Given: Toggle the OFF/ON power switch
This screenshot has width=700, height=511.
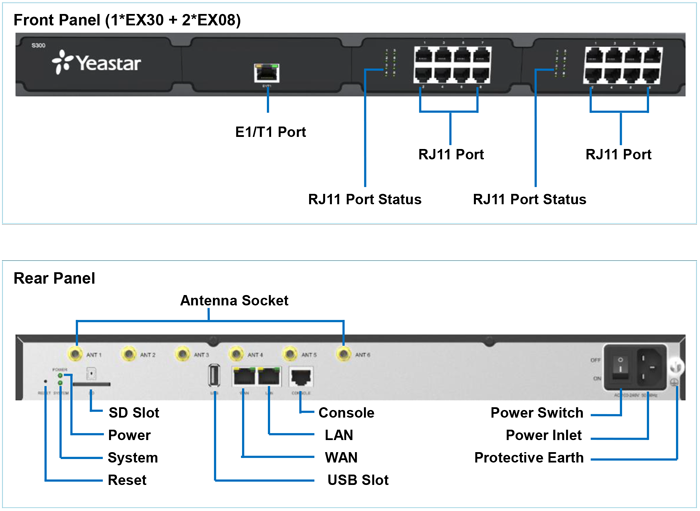Looking at the screenshot, I should (622, 366).
